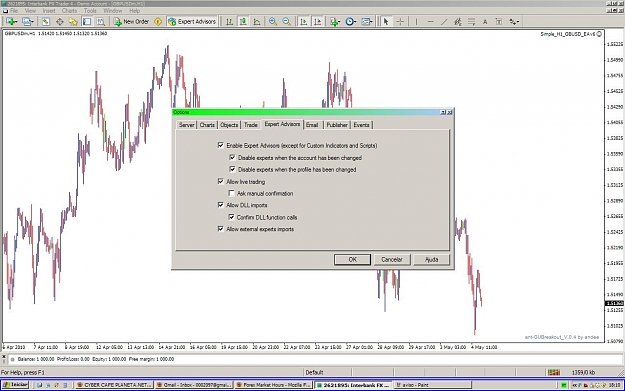Click the New Chart toolbar icon
The height and width of the screenshot is (391, 625).
pyautogui.click(x=11, y=22)
